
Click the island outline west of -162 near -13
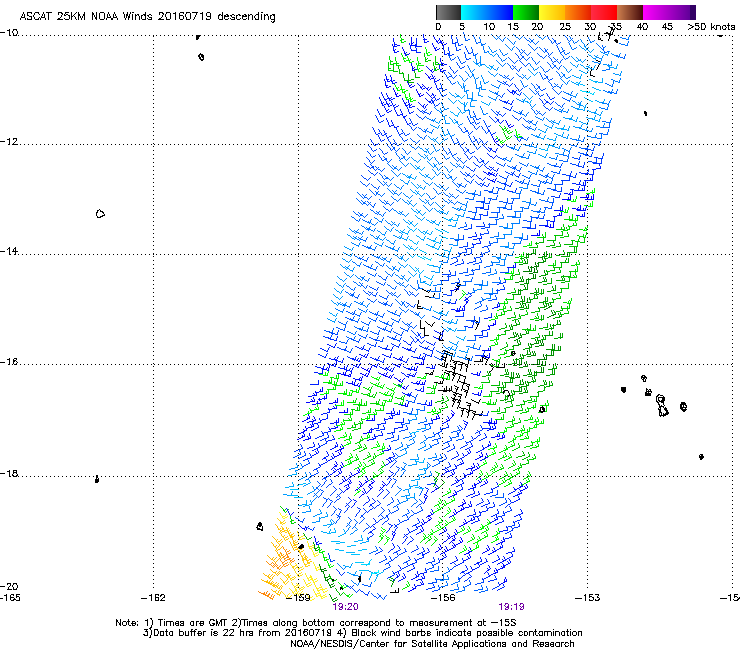tap(100, 214)
